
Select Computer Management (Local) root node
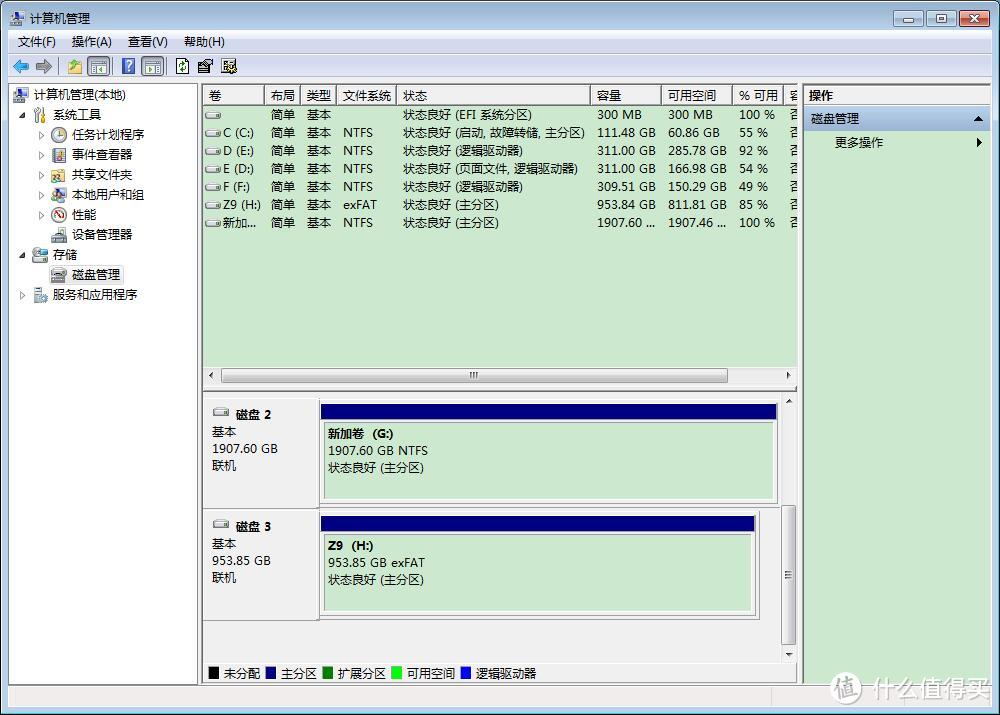click(x=80, y=94)
